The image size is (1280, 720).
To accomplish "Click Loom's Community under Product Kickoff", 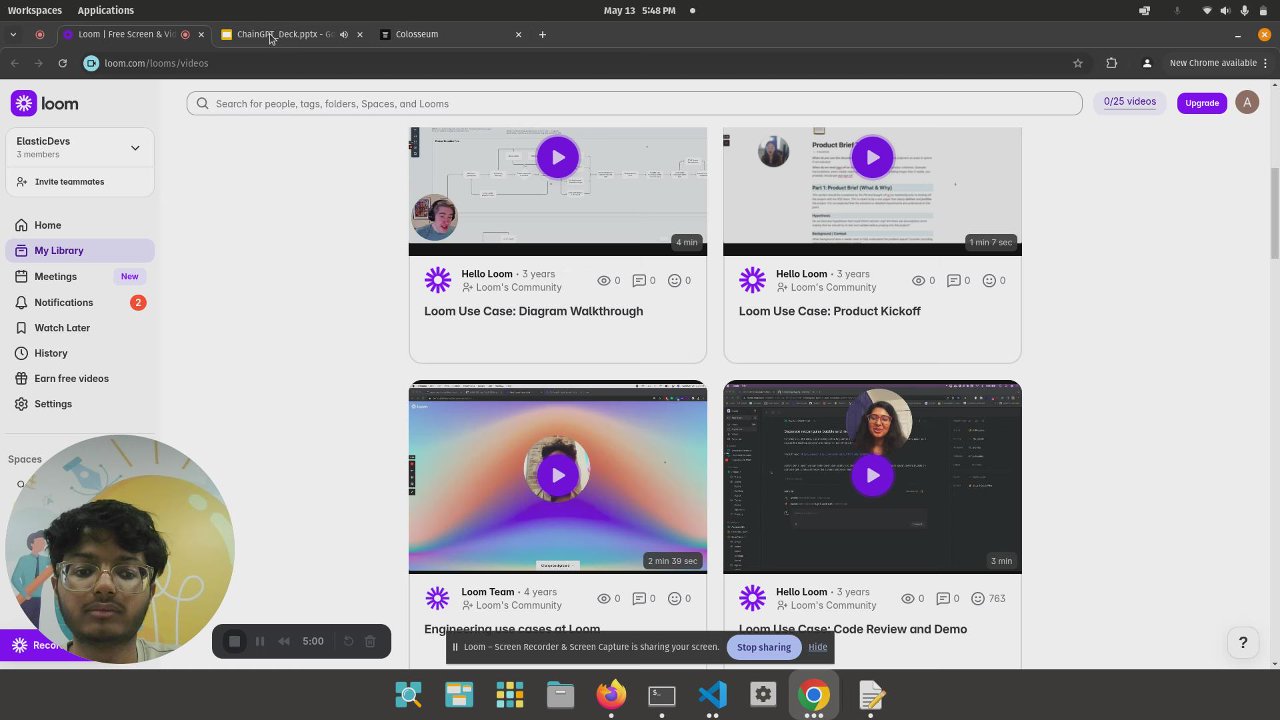I will click(833, 288).
